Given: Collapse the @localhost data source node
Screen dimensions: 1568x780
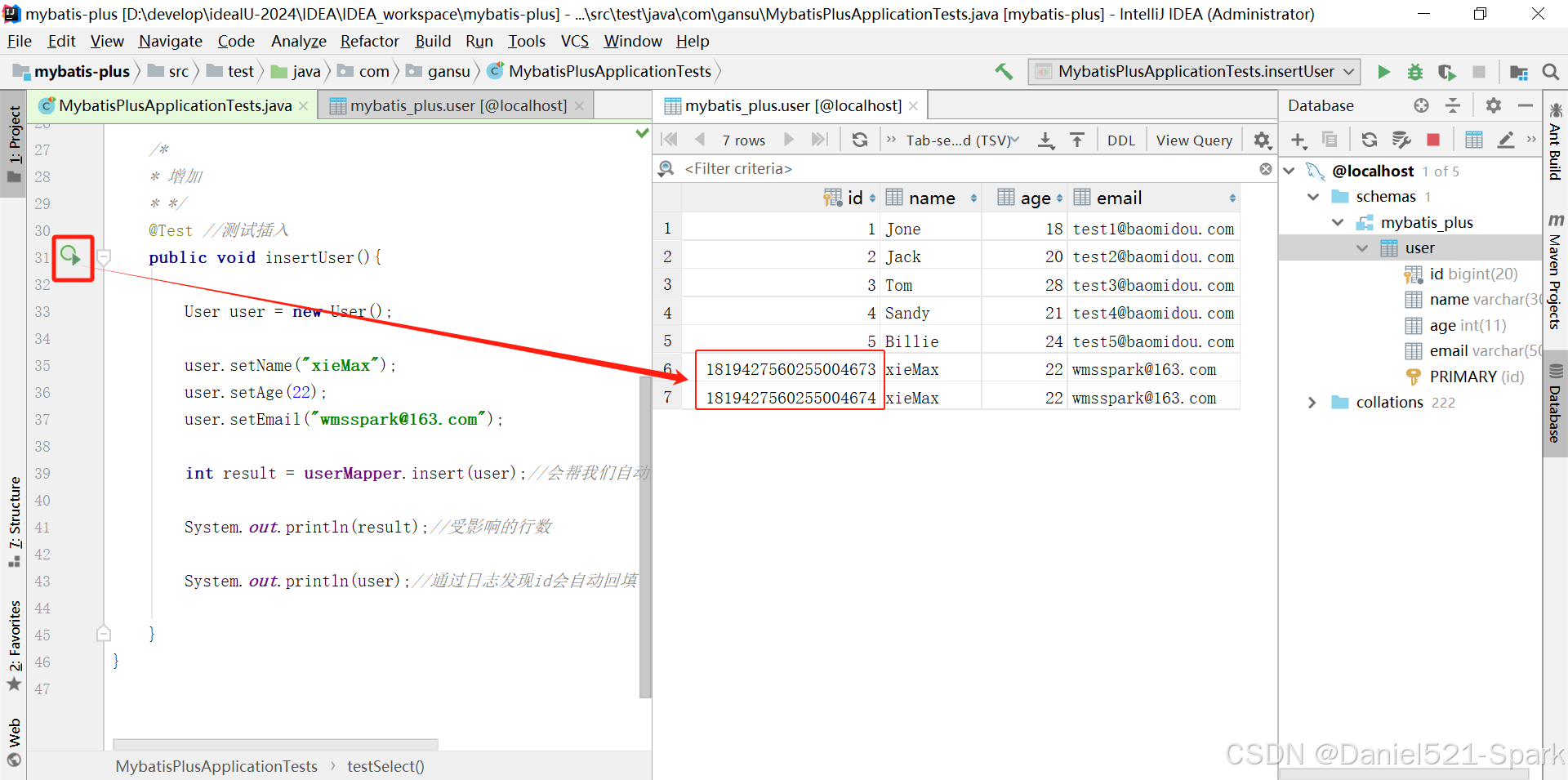Looking at the screenshot, I should [x=1290, y=171].
